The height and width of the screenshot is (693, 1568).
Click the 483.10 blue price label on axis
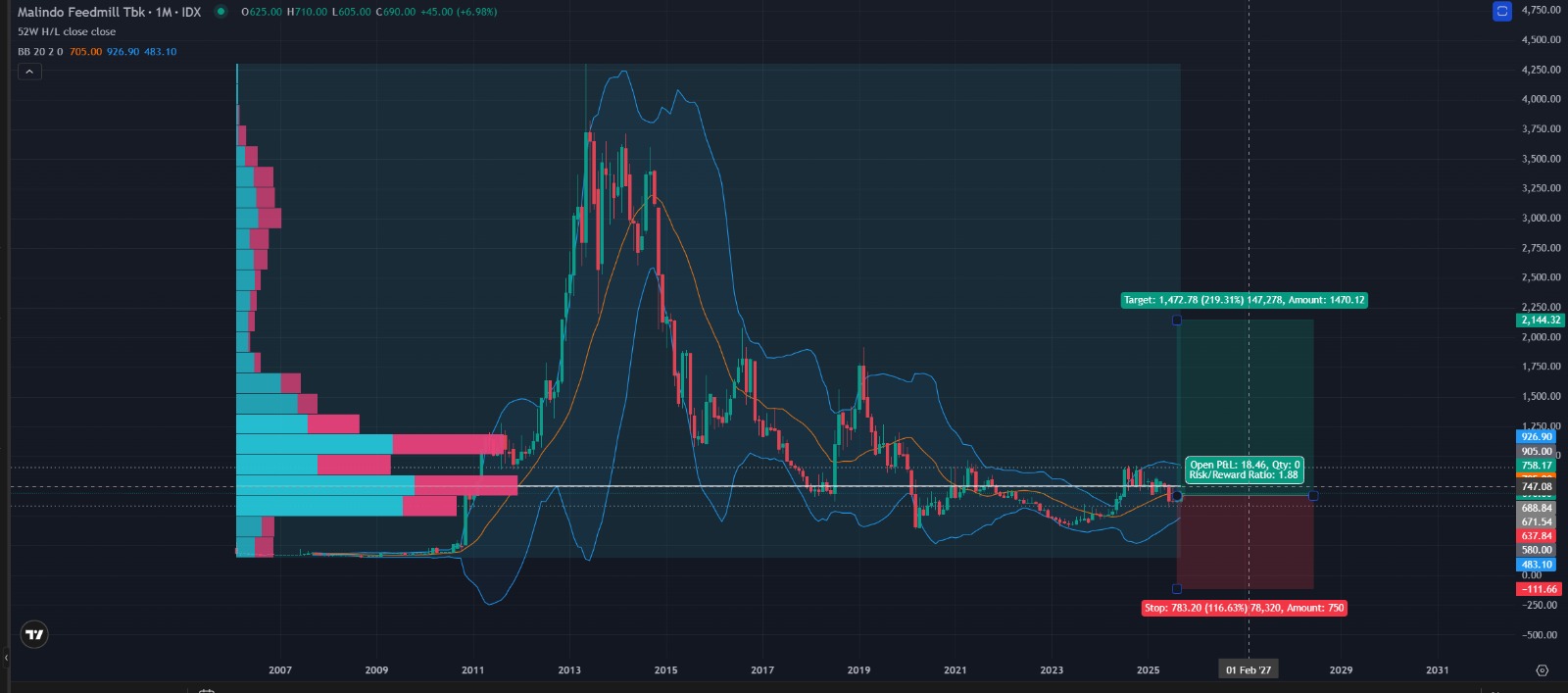1537,565
